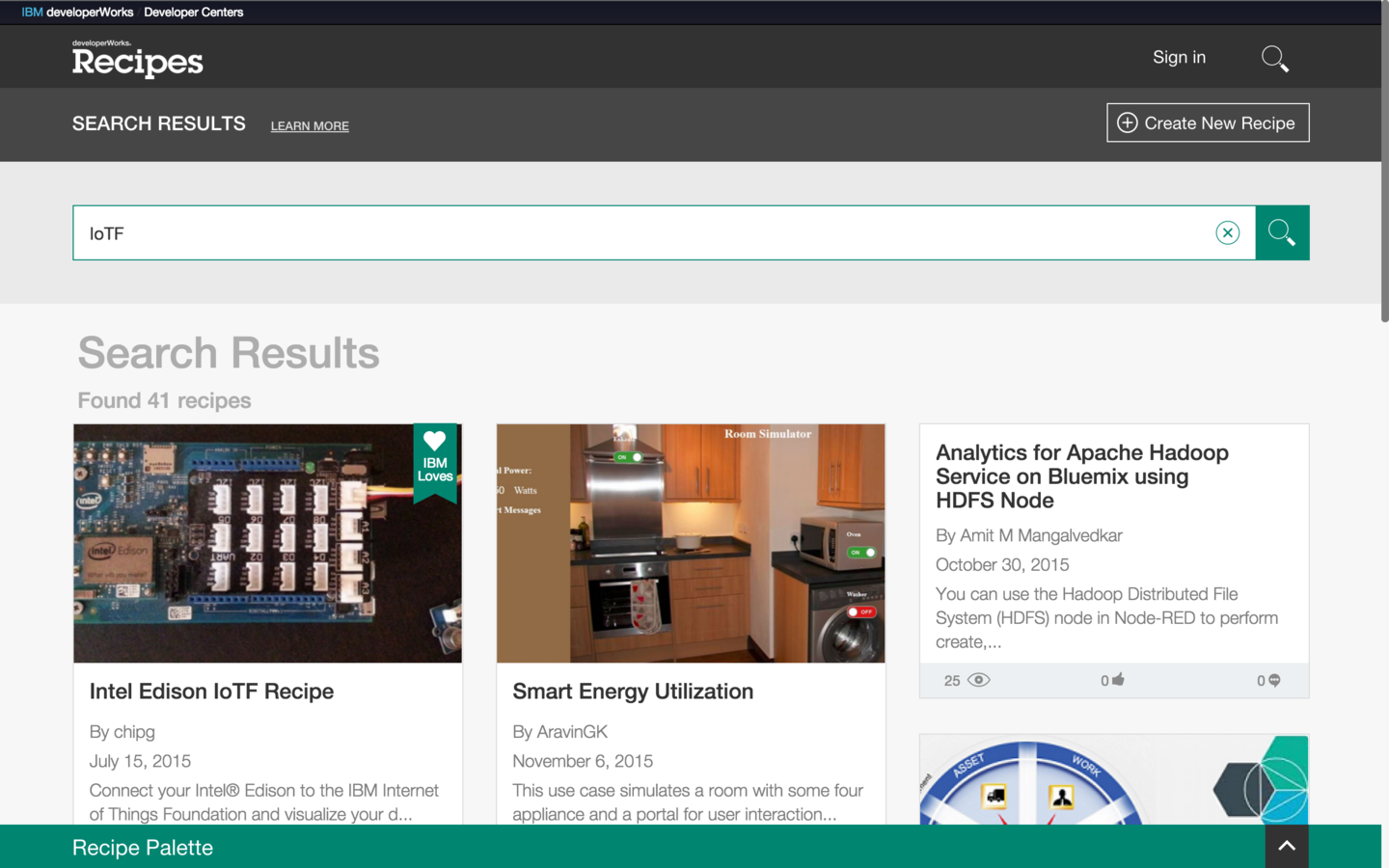The height and width of the screenshot is (868, 1389).
Task: Click the date November 6, 2015
Action: (x=583, y=761)
